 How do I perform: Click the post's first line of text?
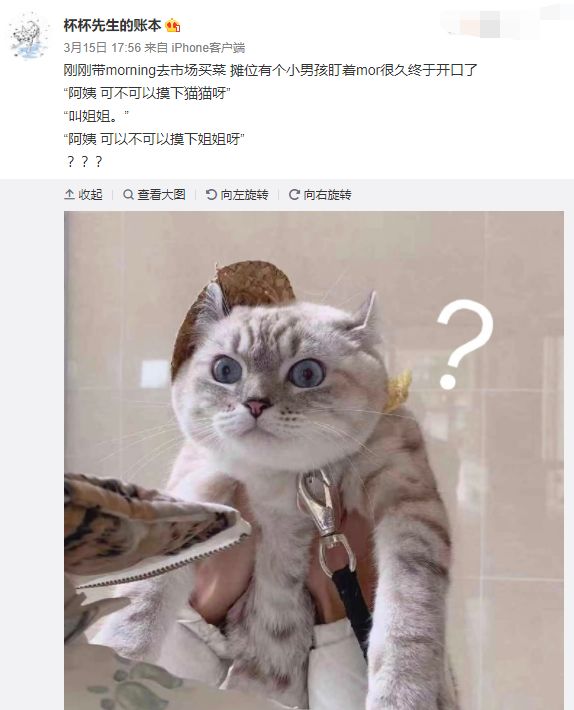(270, 71)
